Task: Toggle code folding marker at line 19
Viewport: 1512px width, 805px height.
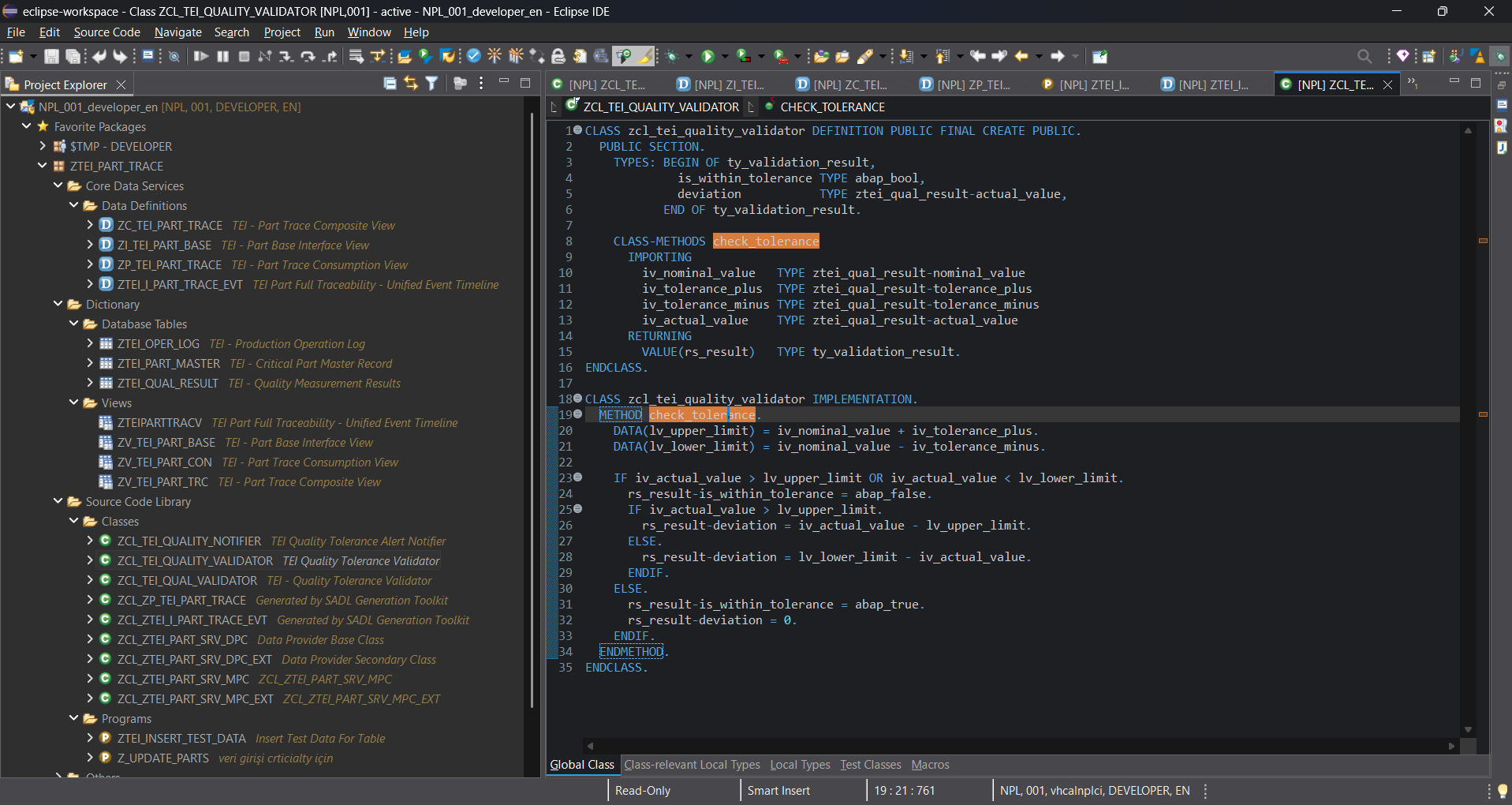Action: [578, 414]
